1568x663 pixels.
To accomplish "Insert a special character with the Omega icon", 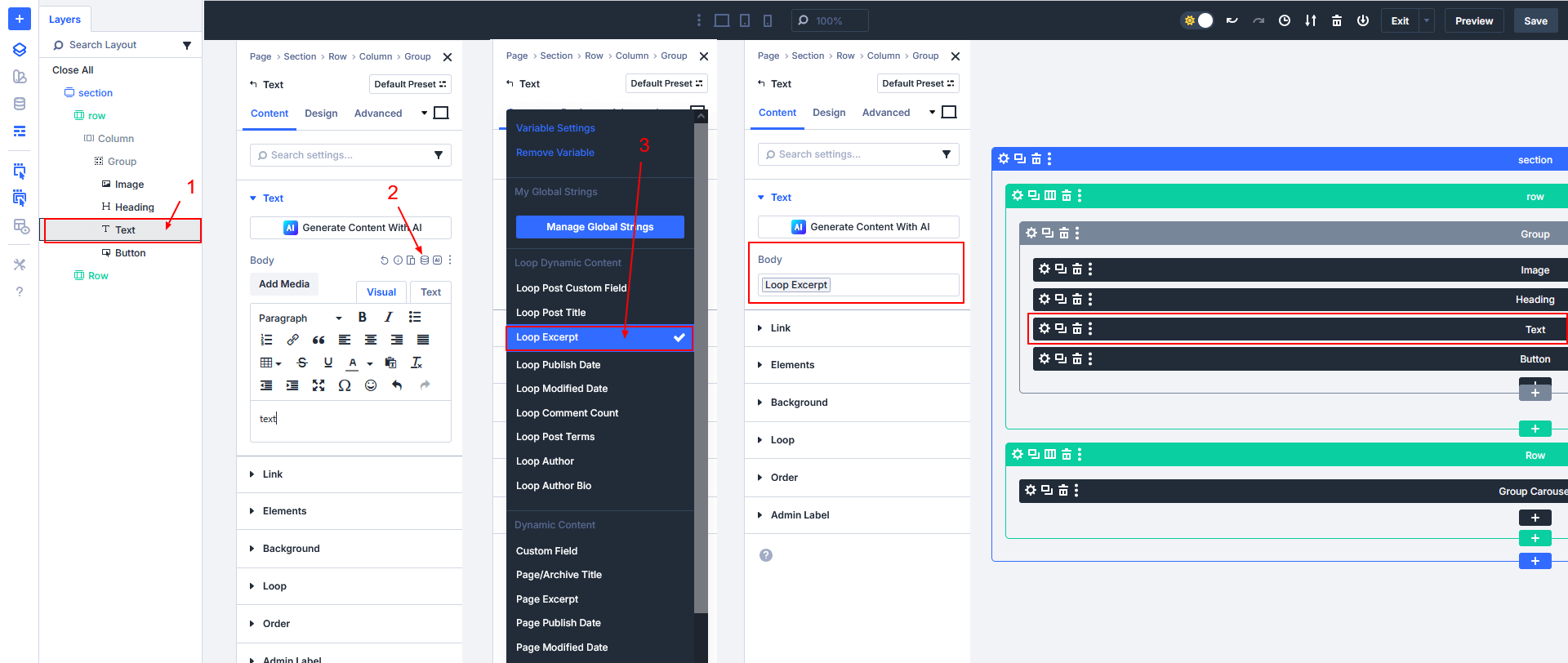I will pyautogui.click(x=345, y=385).
